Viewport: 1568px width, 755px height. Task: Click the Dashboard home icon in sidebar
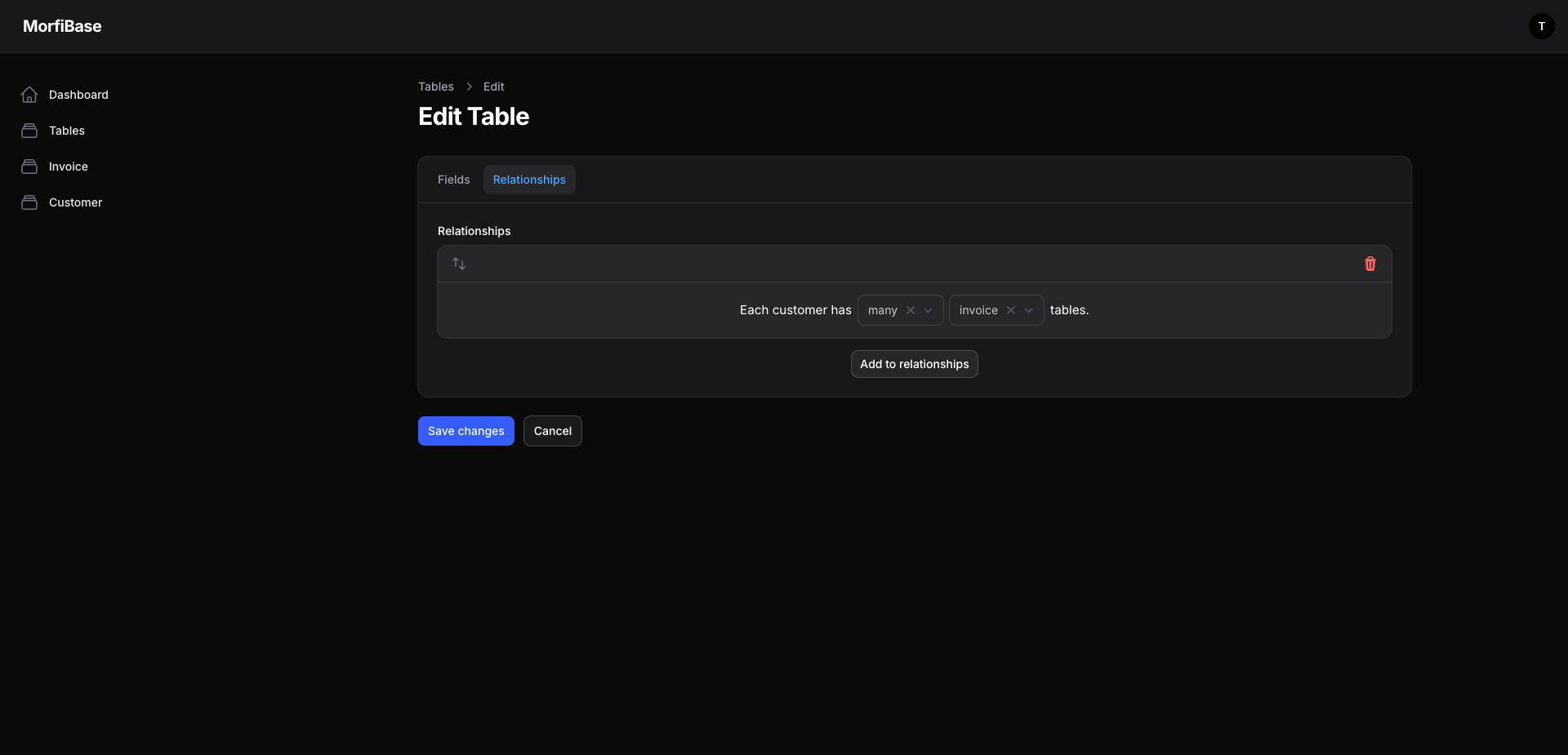(x=29, y=95)
